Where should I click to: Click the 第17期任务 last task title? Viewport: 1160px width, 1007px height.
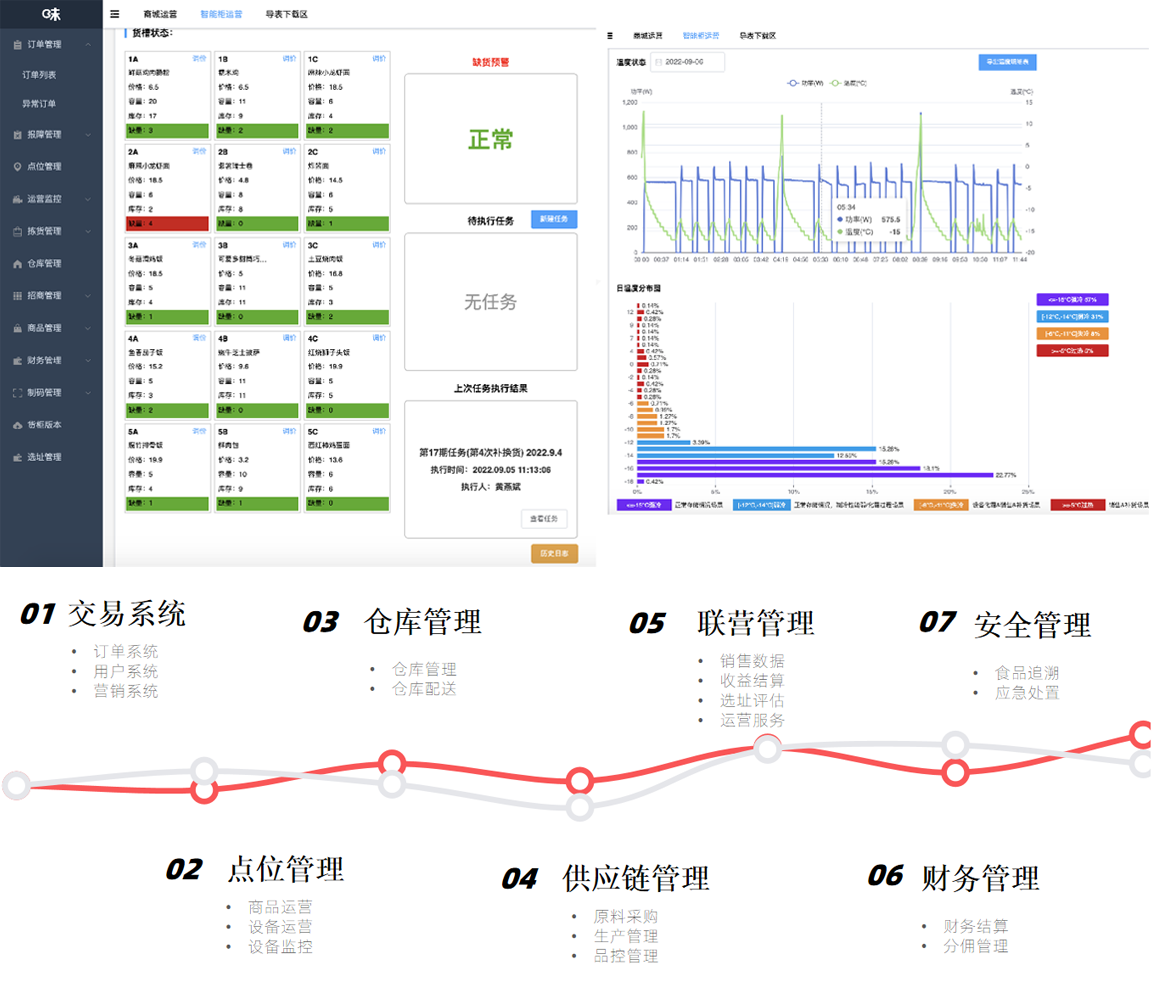(490, 453)
